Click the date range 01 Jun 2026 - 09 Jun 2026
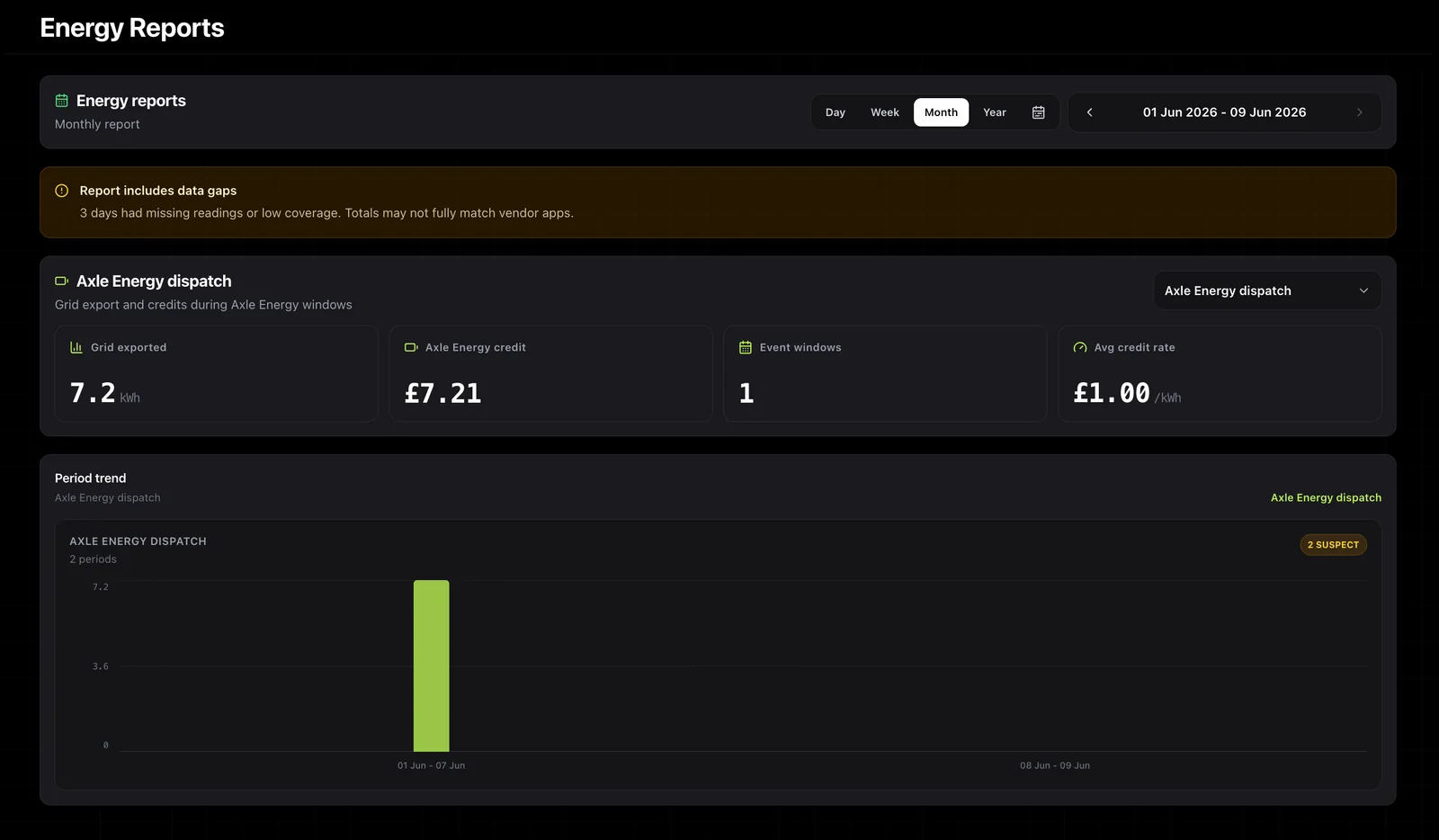Viewport: 1439px width, 840px height. pyautogui.click(x=1224, y=112)
